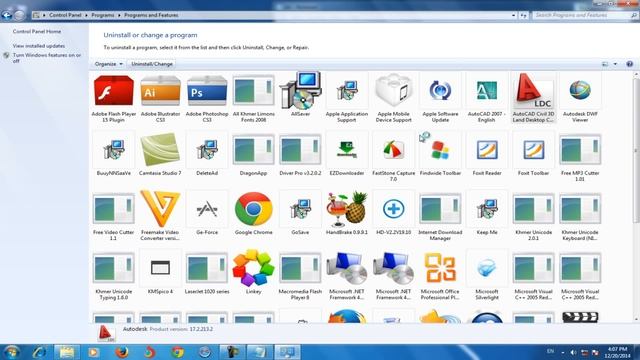
Task: Expand the address bar history dropdown
Action: [x=513, y=15]
